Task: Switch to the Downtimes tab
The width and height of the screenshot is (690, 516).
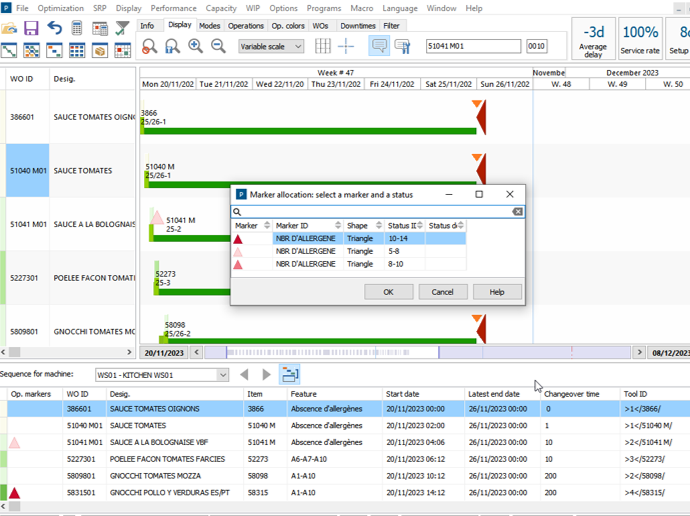Action: [357, 26]
